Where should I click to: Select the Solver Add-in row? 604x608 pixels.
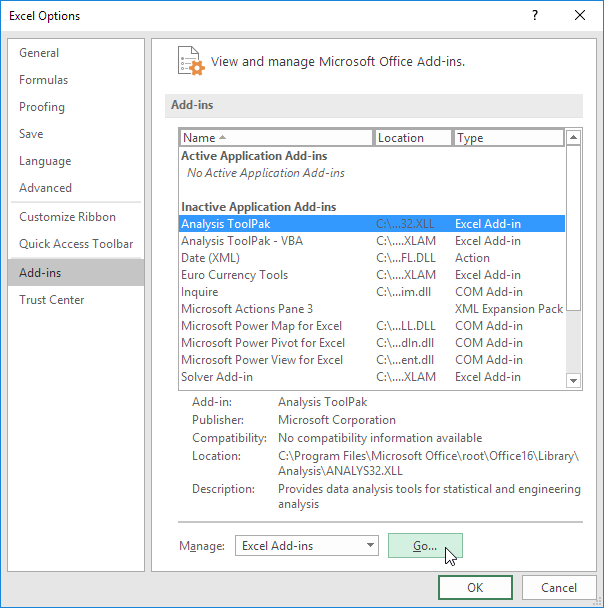click(372, 377)
